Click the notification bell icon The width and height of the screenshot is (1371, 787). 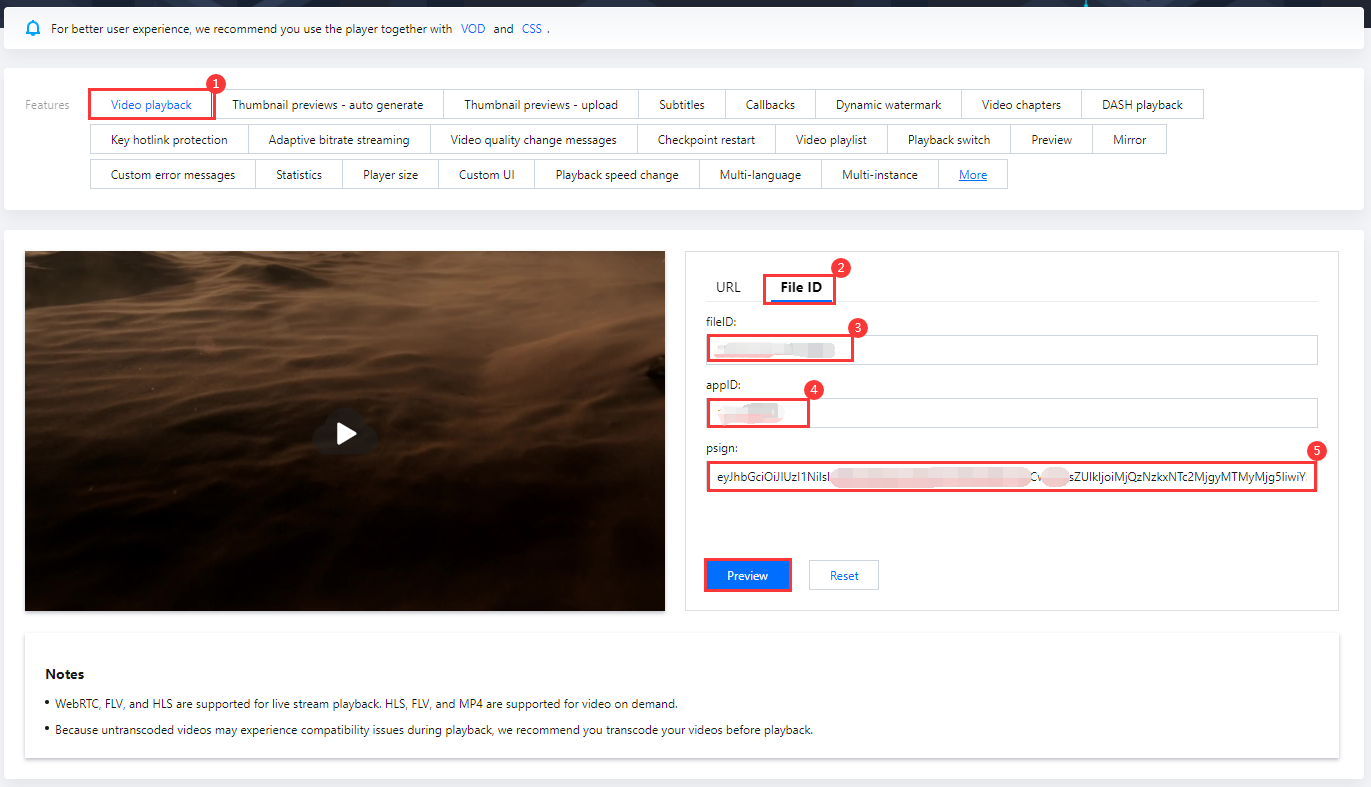(x=34, y=29)
